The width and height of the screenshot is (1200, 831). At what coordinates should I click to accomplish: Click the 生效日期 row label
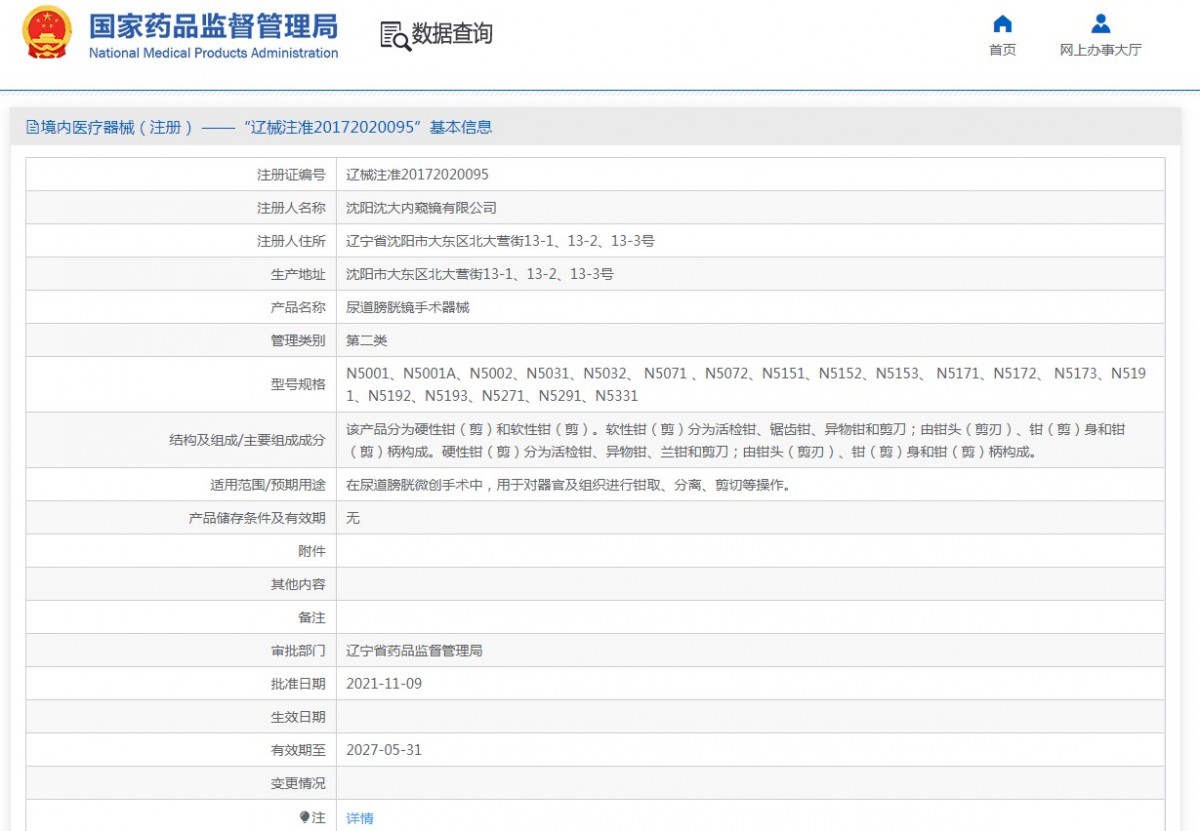pyautogui.click(x=298, y=717)
